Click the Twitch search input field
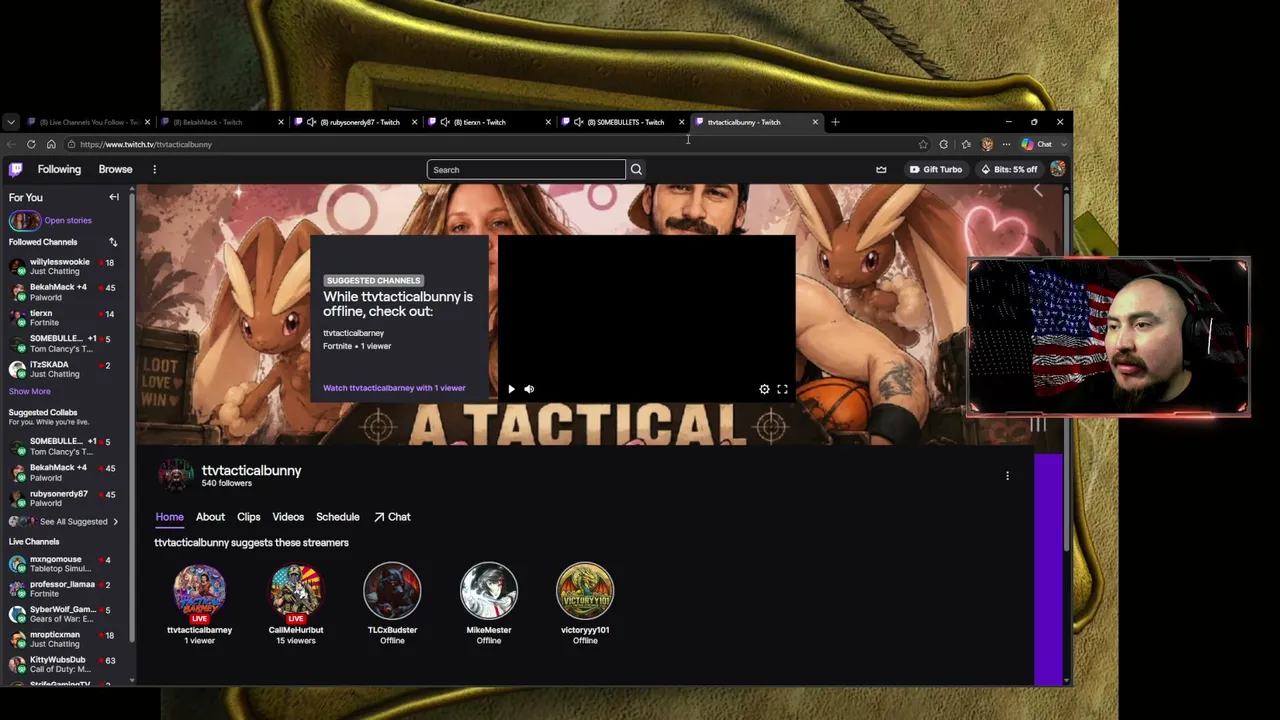Viewport: 1280px width, 720px height. coord(526,169)
